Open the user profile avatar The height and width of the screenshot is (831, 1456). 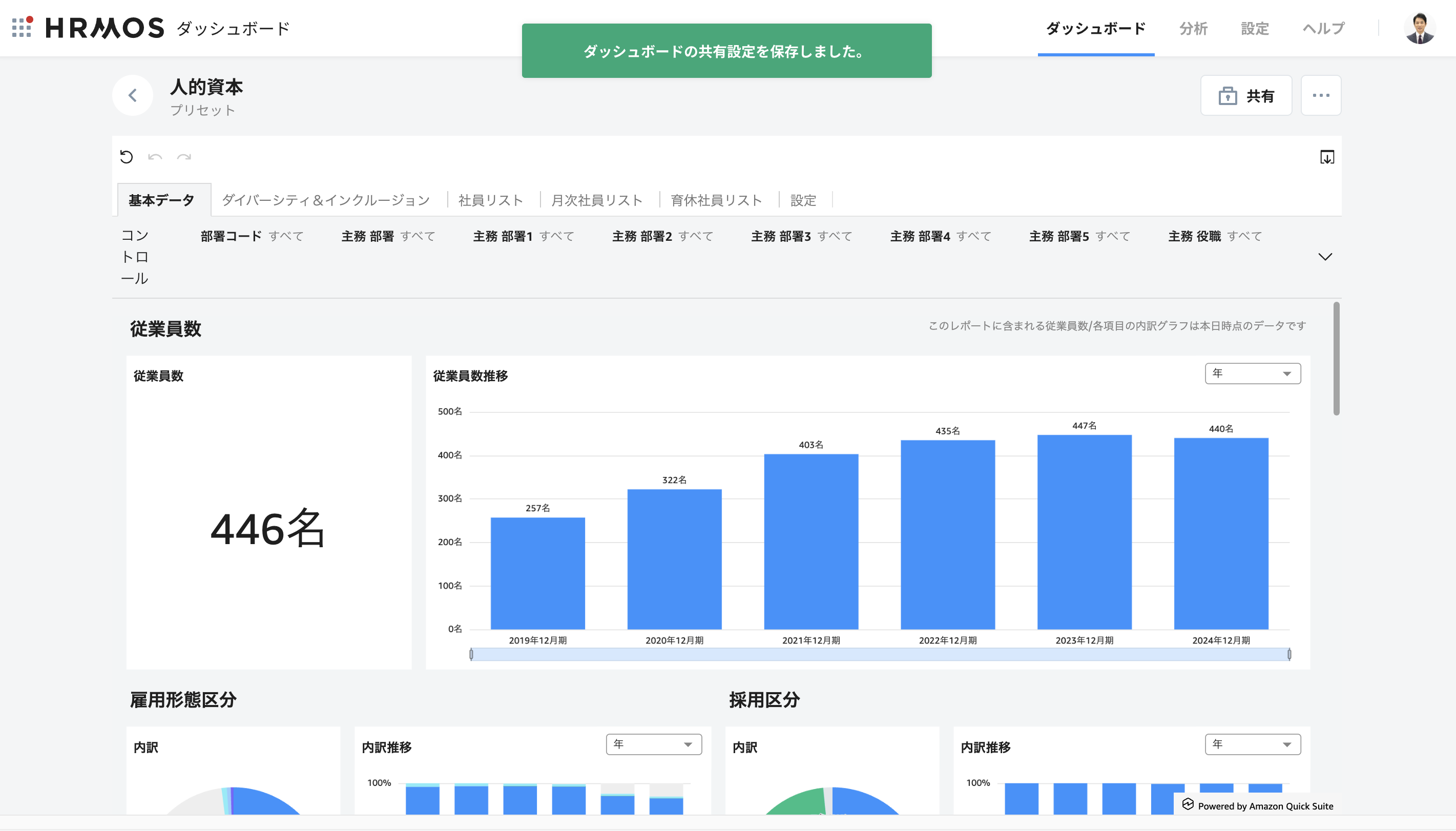(x=1420, y=28)
